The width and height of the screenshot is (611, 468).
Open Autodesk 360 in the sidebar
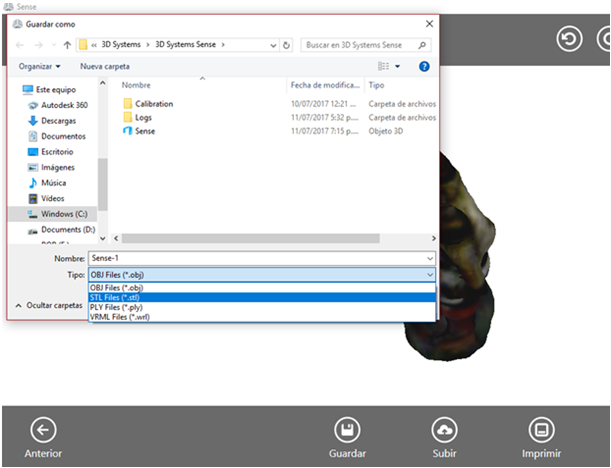coord(58,105)
